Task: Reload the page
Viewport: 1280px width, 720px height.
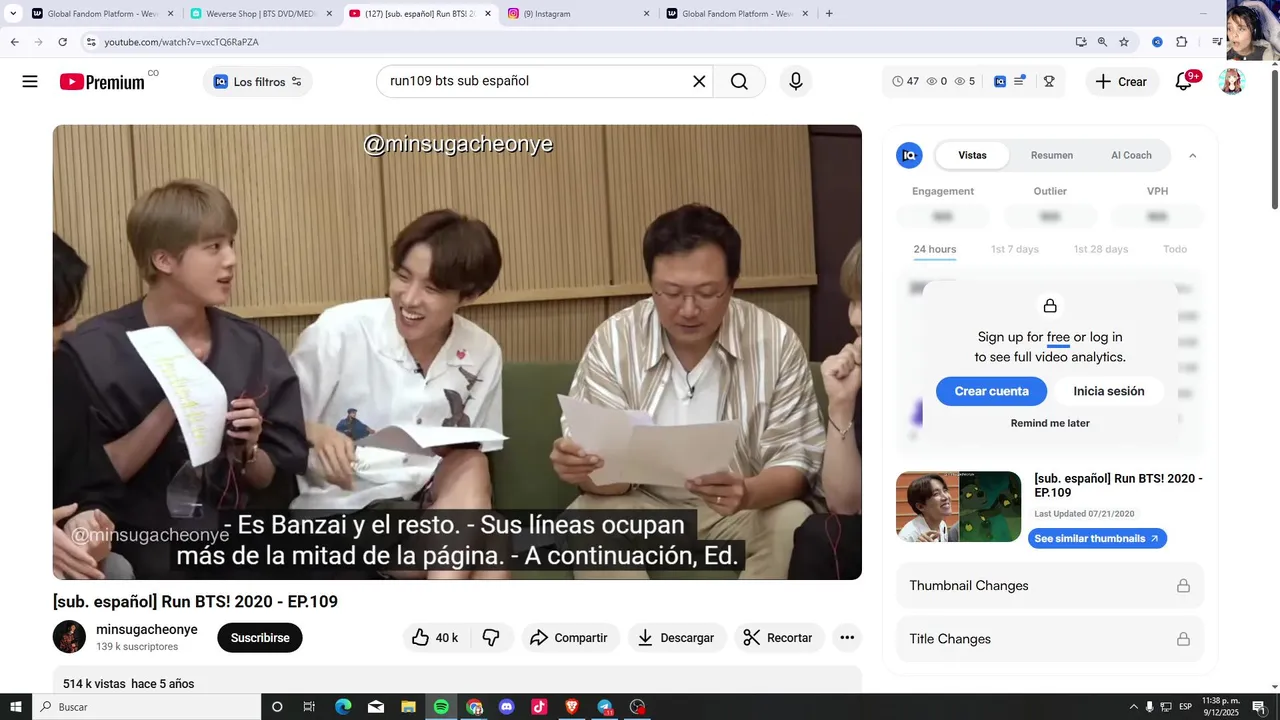Action: (x=62, y=42)
